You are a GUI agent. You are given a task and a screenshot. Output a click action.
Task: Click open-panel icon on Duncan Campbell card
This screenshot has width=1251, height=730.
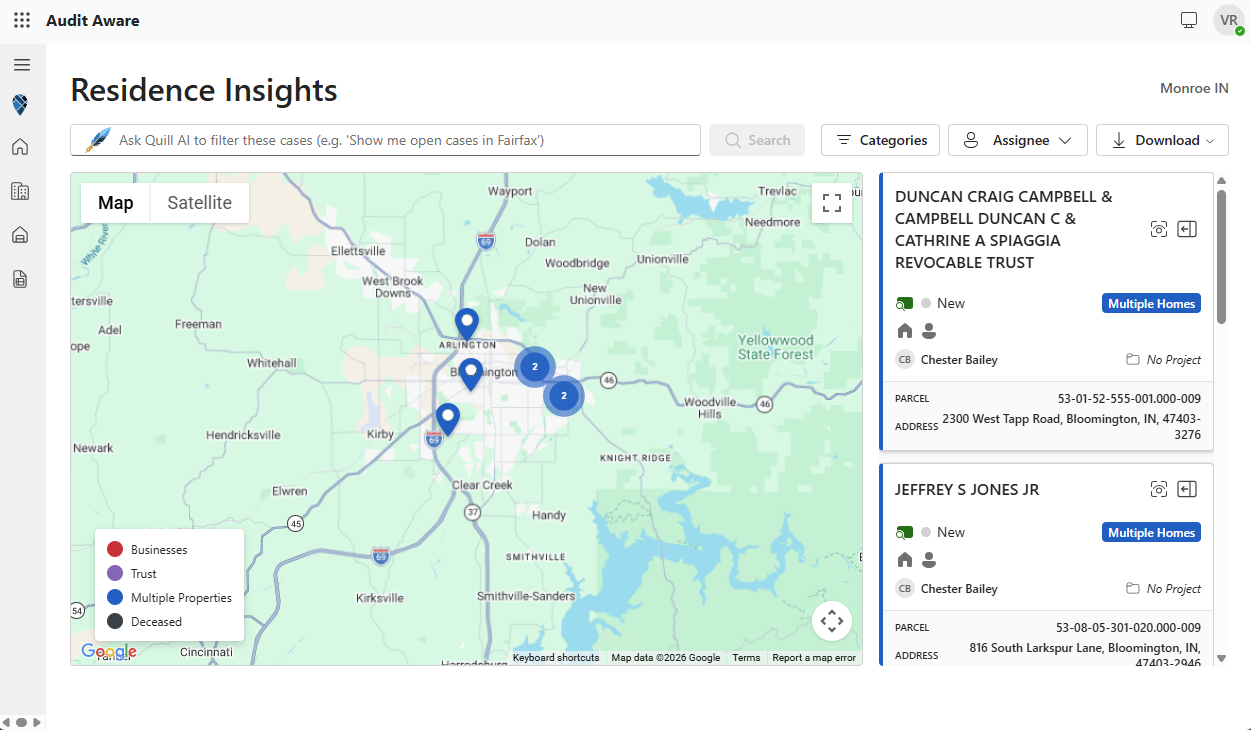[x=1187, y=229]
